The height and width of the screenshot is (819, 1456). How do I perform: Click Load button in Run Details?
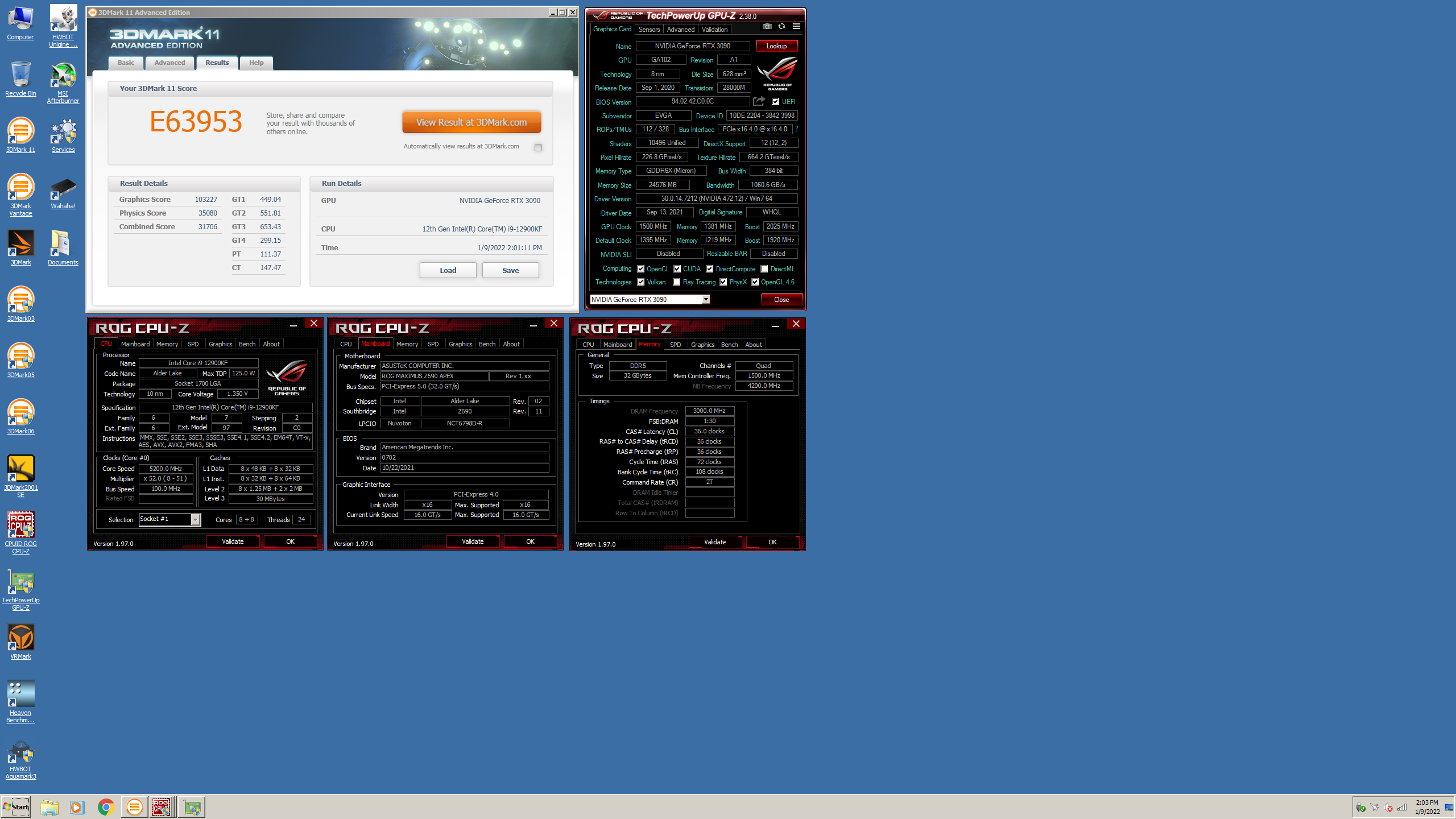448,270
